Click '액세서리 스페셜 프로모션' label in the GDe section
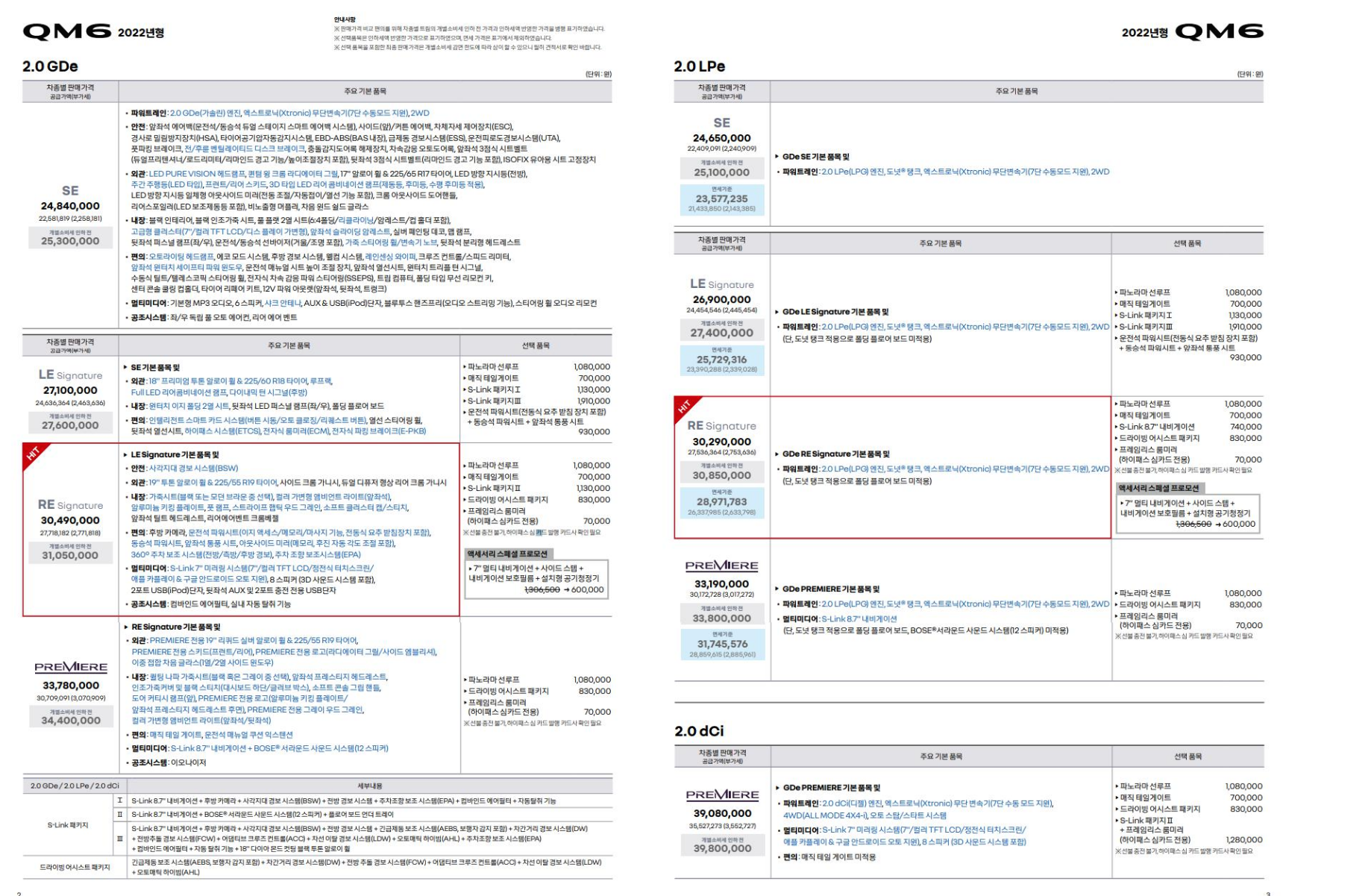The width and height of the screenshot is (1371, 896). point(507,554)
